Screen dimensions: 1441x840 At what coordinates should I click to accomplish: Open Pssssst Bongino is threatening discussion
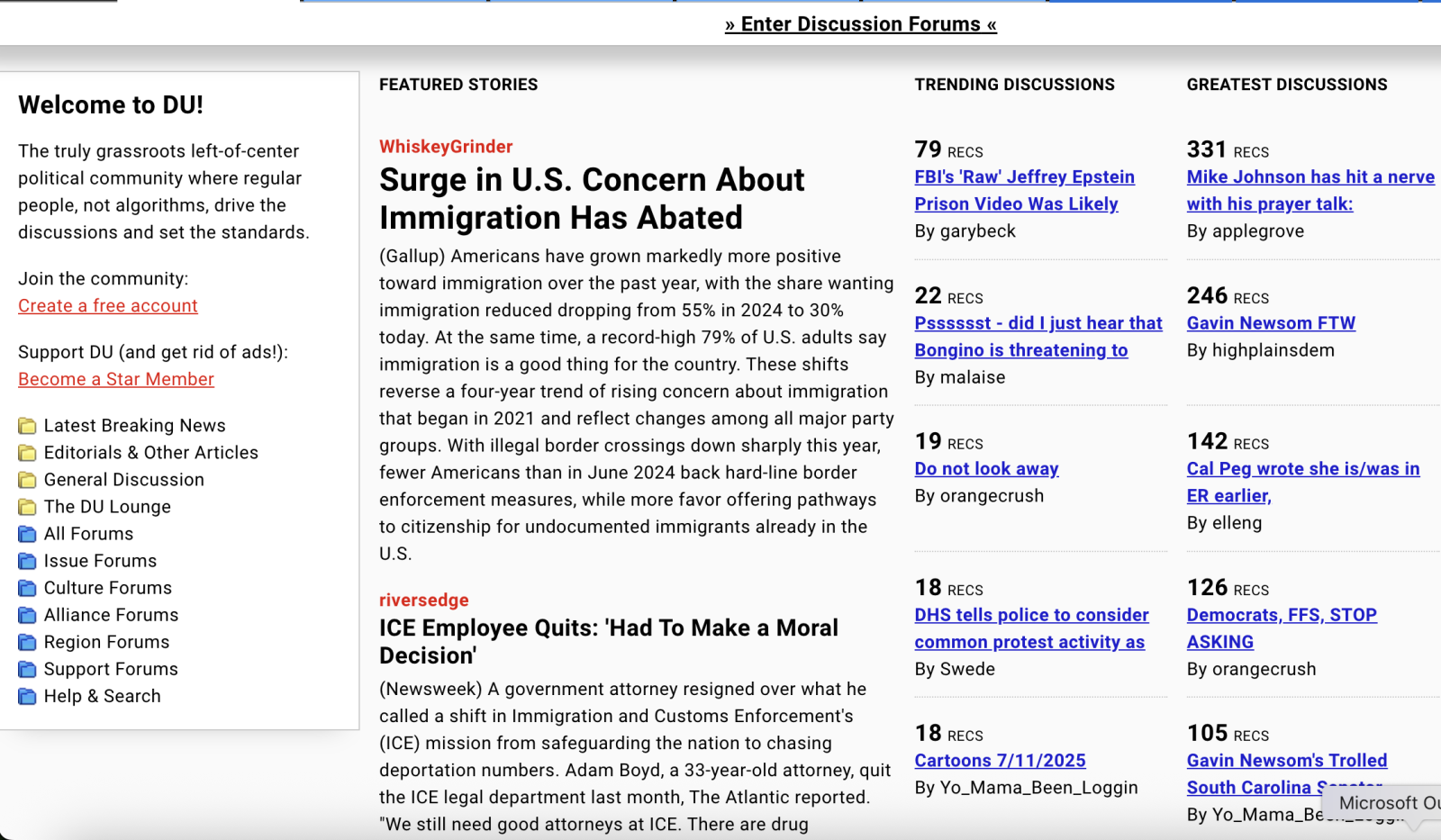(1038, 337)
